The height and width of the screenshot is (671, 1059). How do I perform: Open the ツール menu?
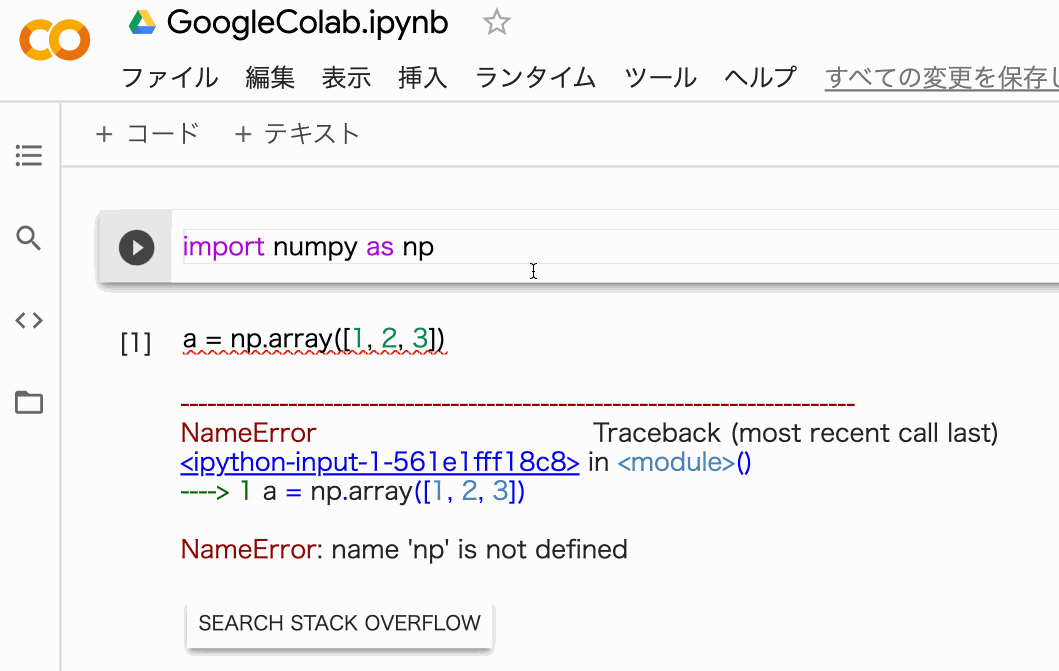pyautogui.click(x=660, y=77)
